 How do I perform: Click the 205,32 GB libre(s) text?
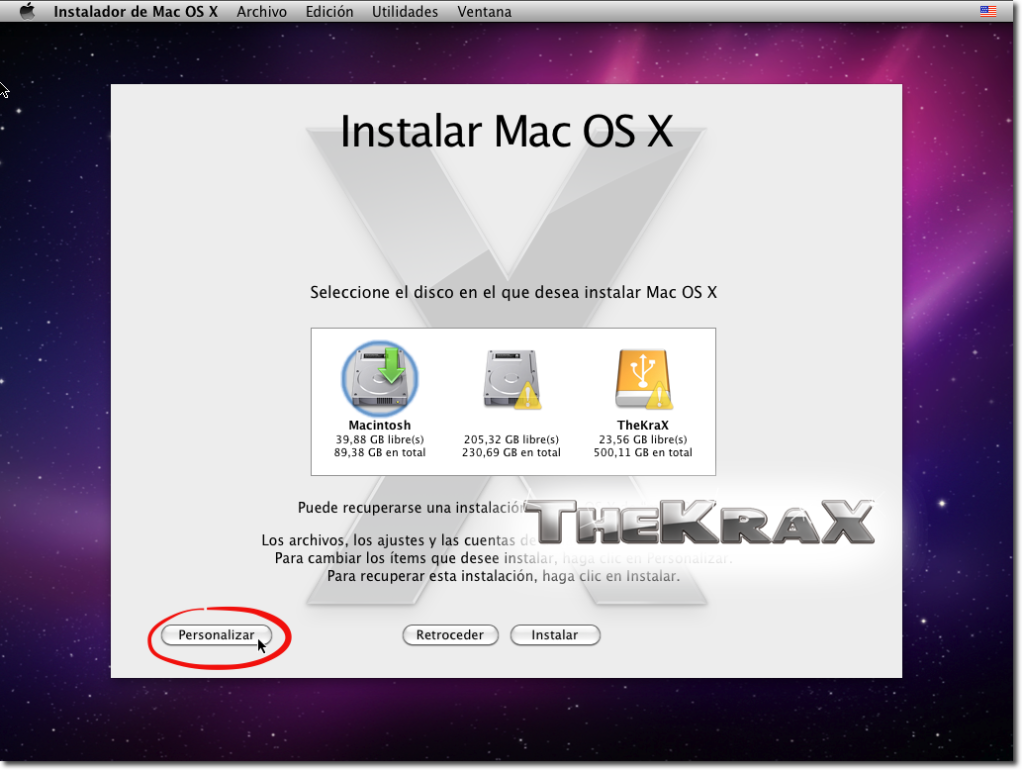(x=512, y=440)
